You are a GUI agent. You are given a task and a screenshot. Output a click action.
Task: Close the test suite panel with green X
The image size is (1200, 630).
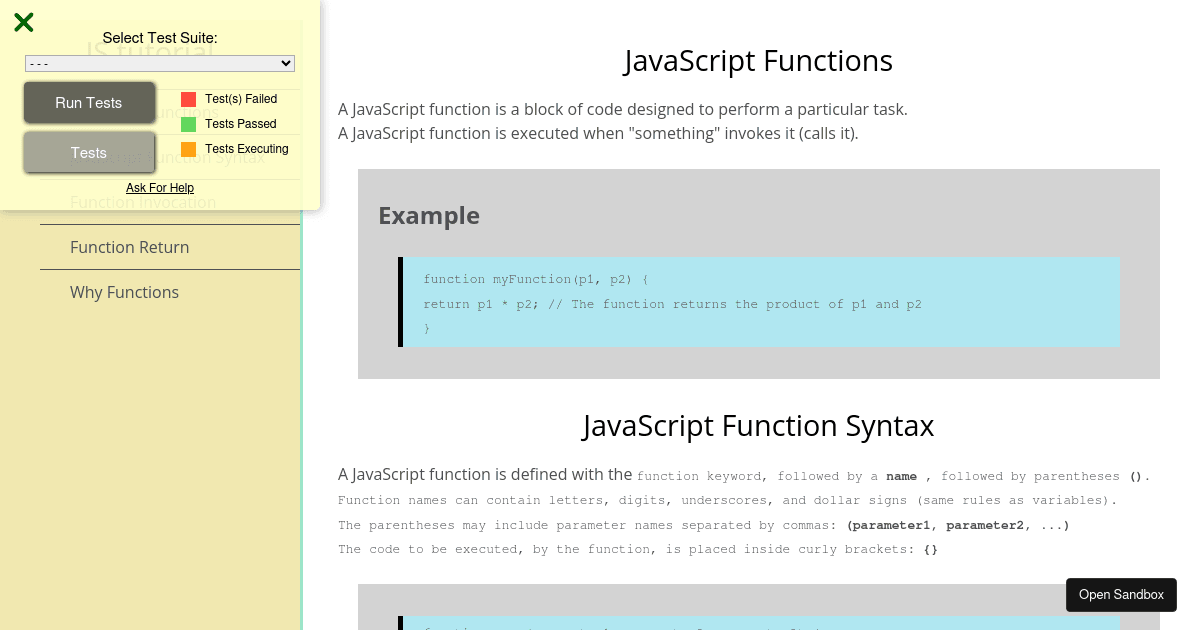pyautogui.click(x=24, y=22)
